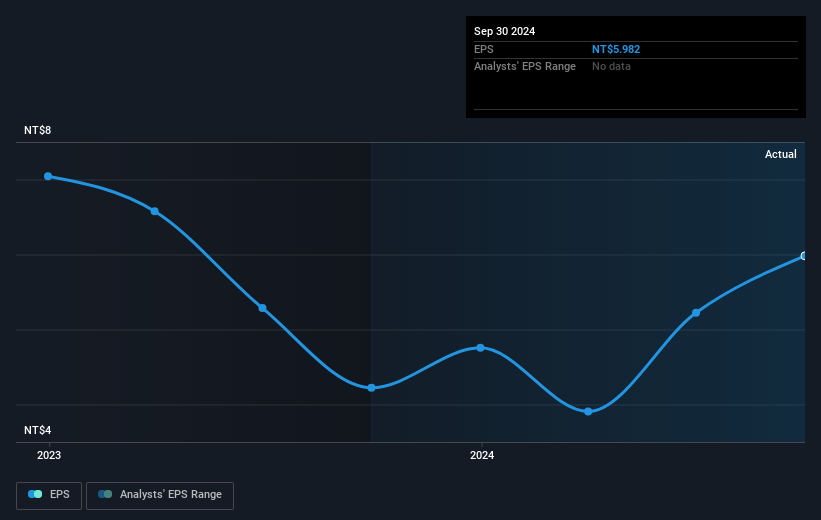This screenshot has height=520, width=821.
Task: Select the second EPS data point after 2023
Action: [x=154, y=211]
